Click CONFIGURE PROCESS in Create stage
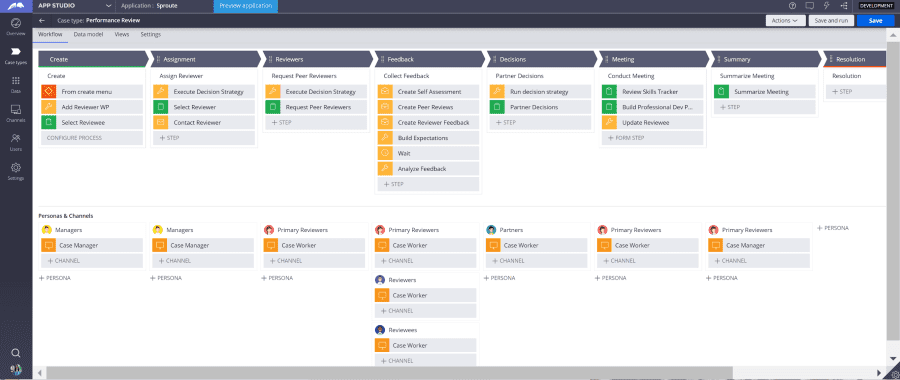 (92, 138)
